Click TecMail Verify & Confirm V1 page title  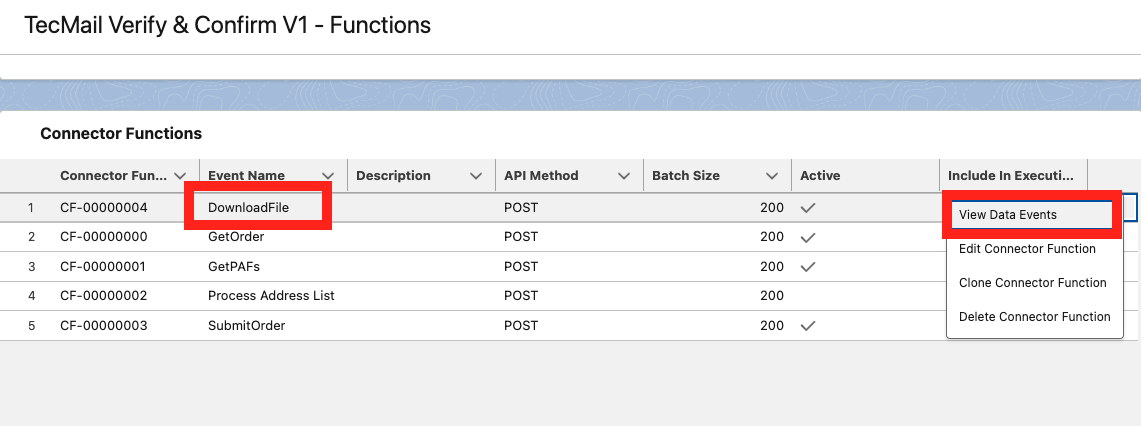click(x=228, y=25)
